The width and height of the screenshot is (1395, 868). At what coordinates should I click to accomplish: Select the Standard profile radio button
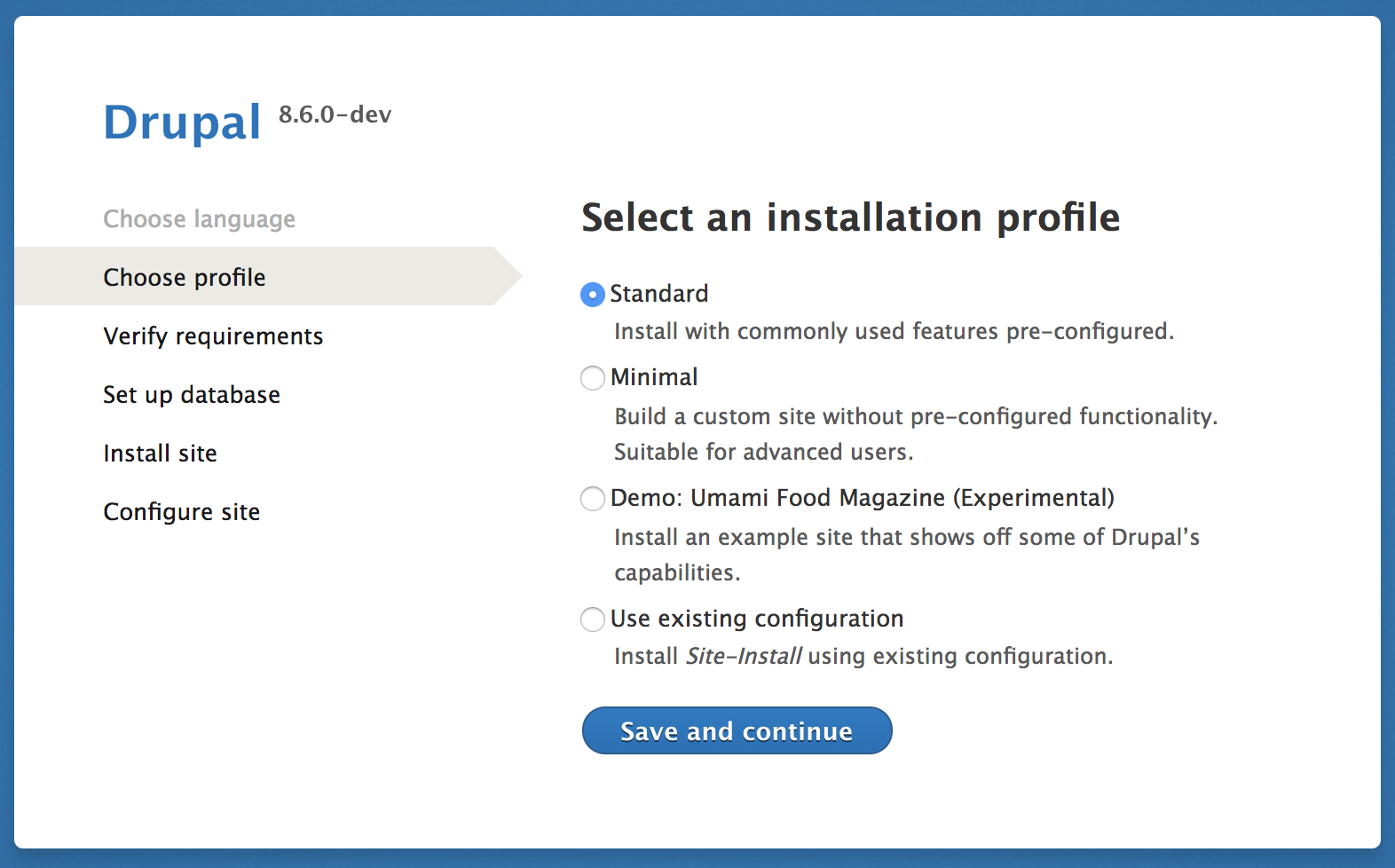(592, 295)
